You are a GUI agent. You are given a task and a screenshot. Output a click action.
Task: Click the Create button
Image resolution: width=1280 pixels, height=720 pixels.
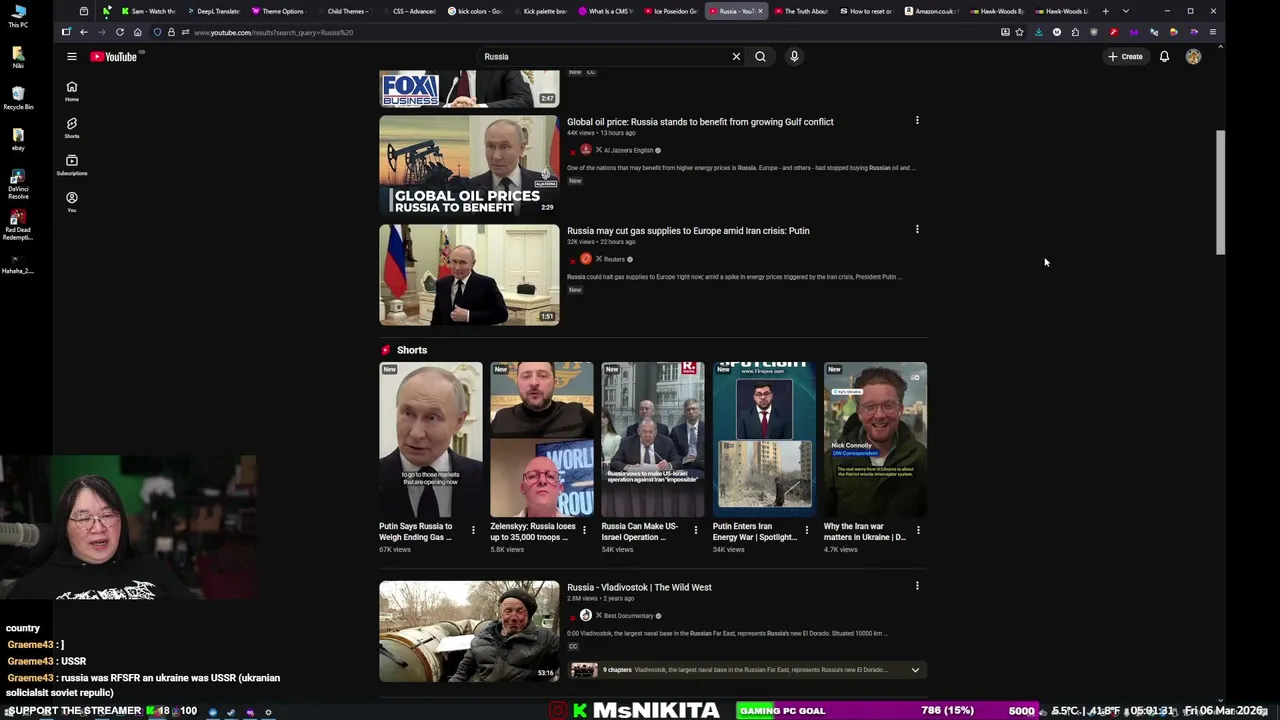pyautogui.click(x=1125, y=57)
